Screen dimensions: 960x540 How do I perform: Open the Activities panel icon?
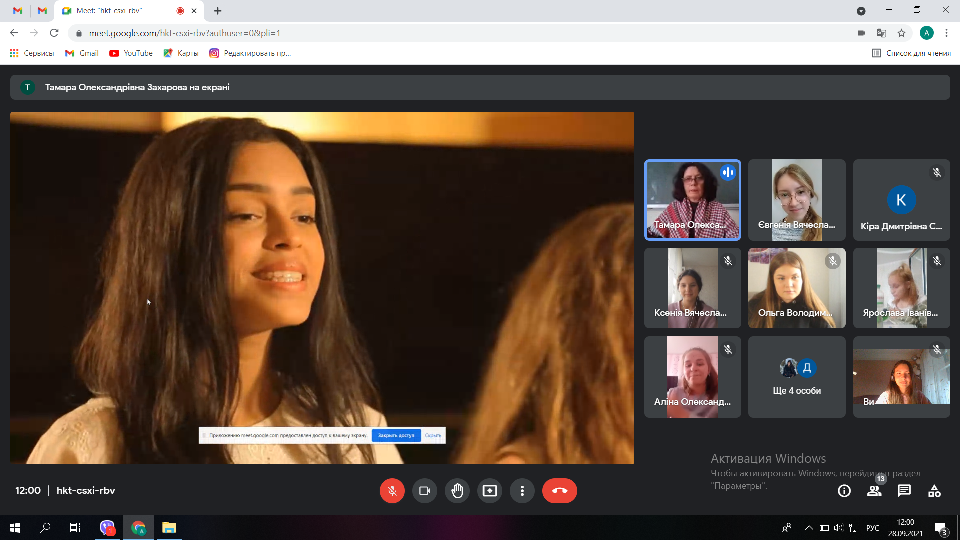[934, 491]
